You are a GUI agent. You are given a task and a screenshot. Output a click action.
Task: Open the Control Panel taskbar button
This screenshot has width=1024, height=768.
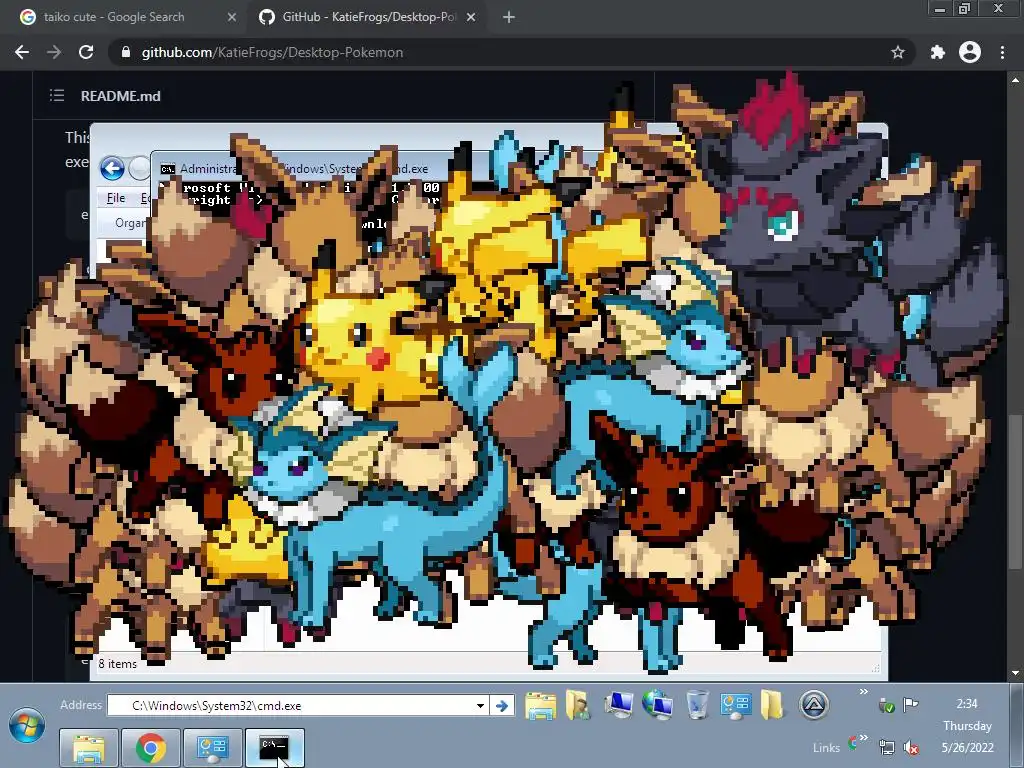[213, 748]
